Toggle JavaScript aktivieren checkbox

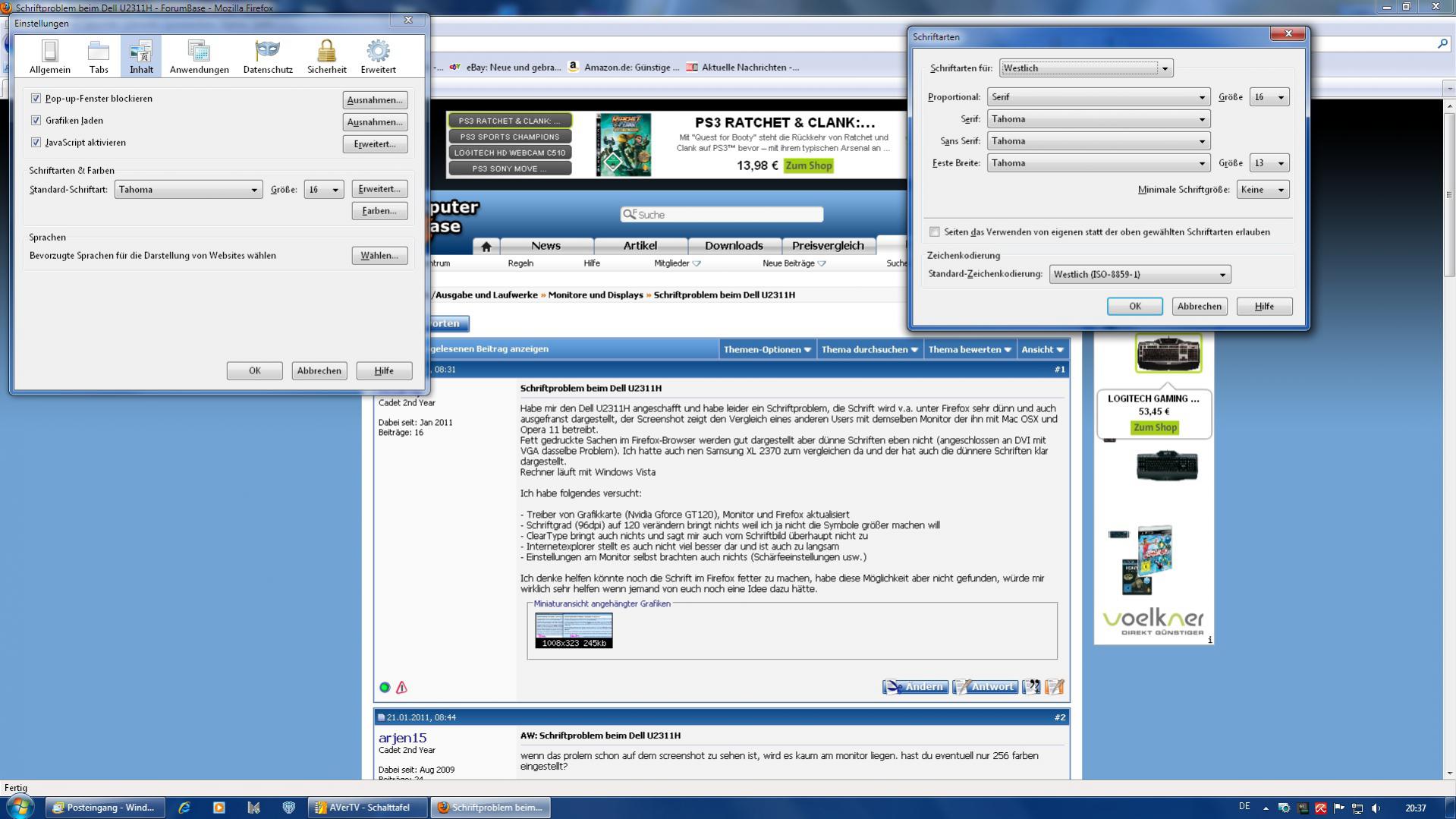click(x=36, y=143)
